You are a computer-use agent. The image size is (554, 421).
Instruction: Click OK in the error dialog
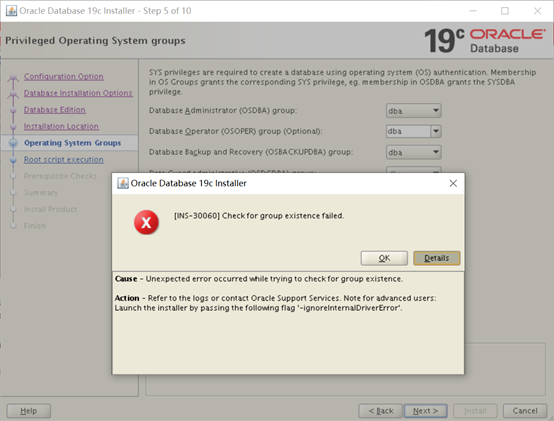point(384,258)
